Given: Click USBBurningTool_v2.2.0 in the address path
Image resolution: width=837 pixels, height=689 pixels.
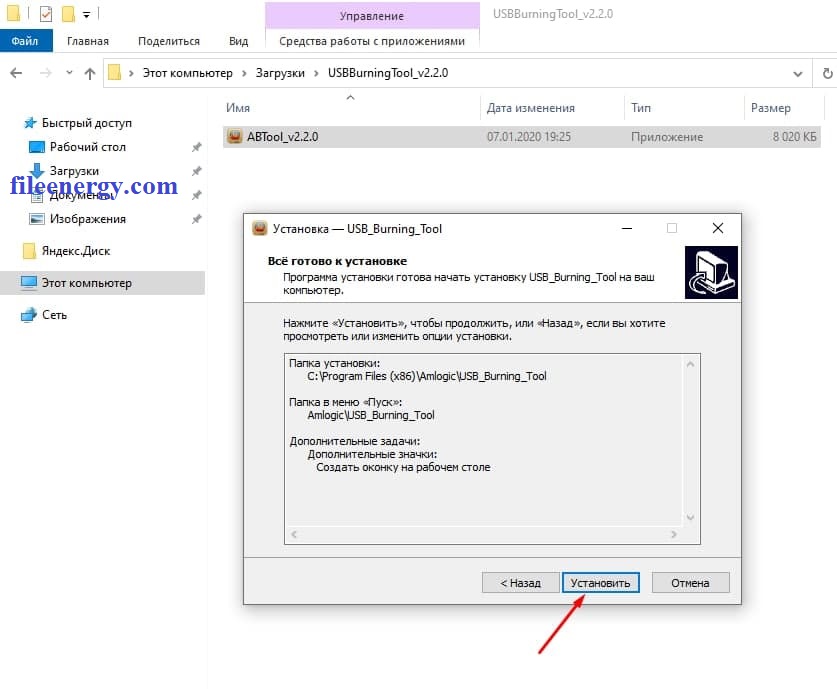Looking at the screenshot, I should point(388,73).
